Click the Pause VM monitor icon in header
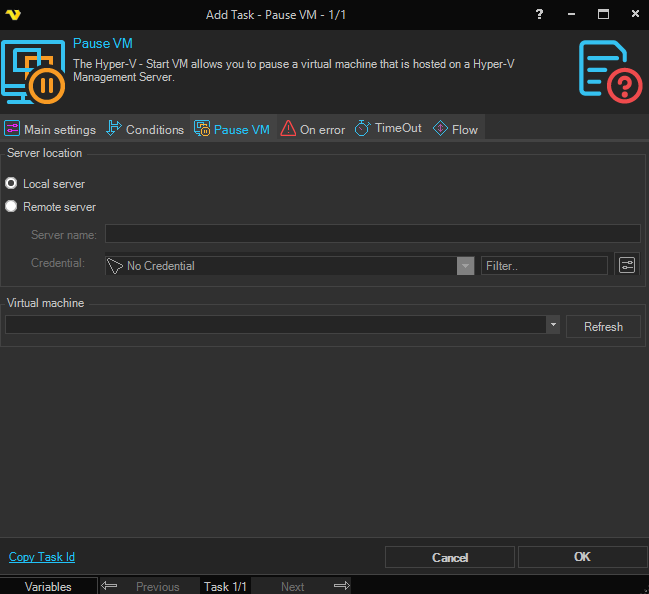The height and width of the screenshot is (594, 649). 33,71
